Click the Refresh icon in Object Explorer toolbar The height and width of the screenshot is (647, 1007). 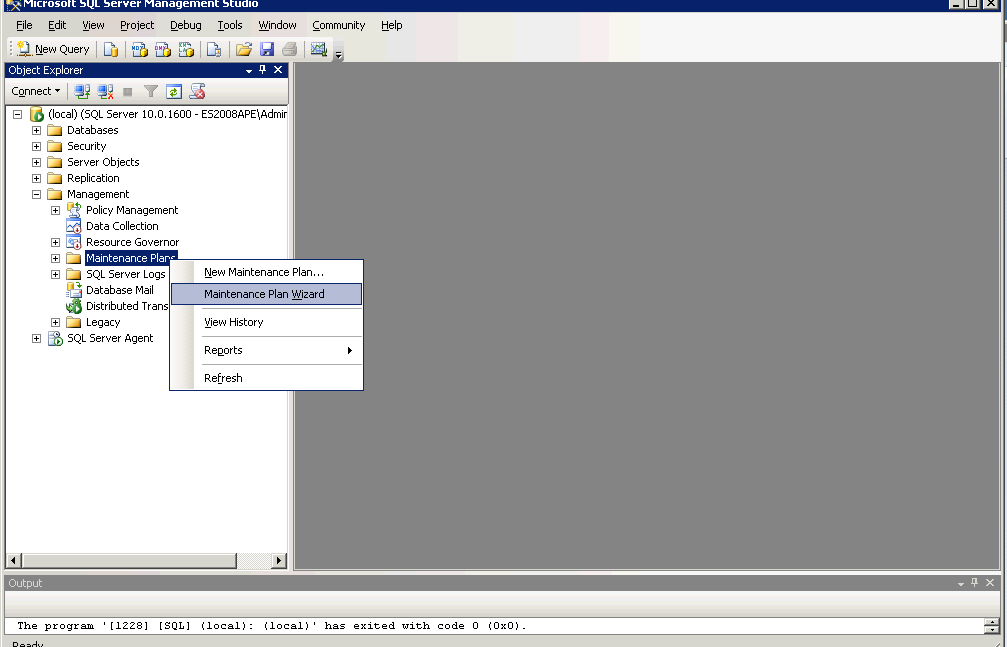(x=173, y=92)
